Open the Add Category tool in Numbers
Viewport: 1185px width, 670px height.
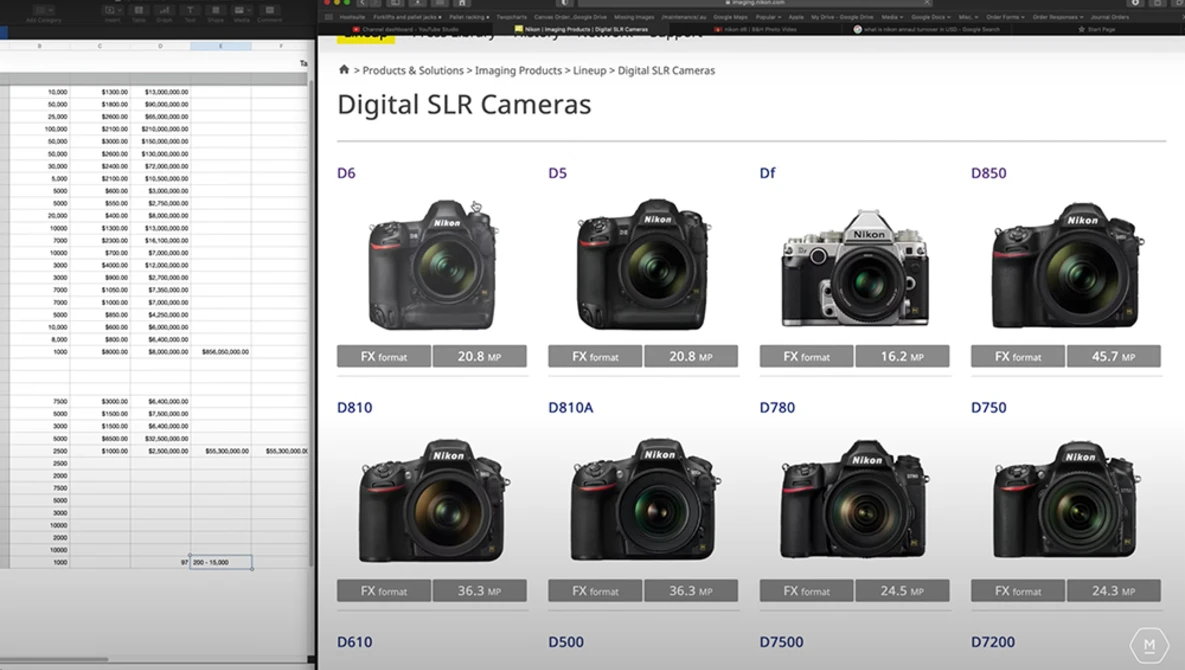coord(43,13)
